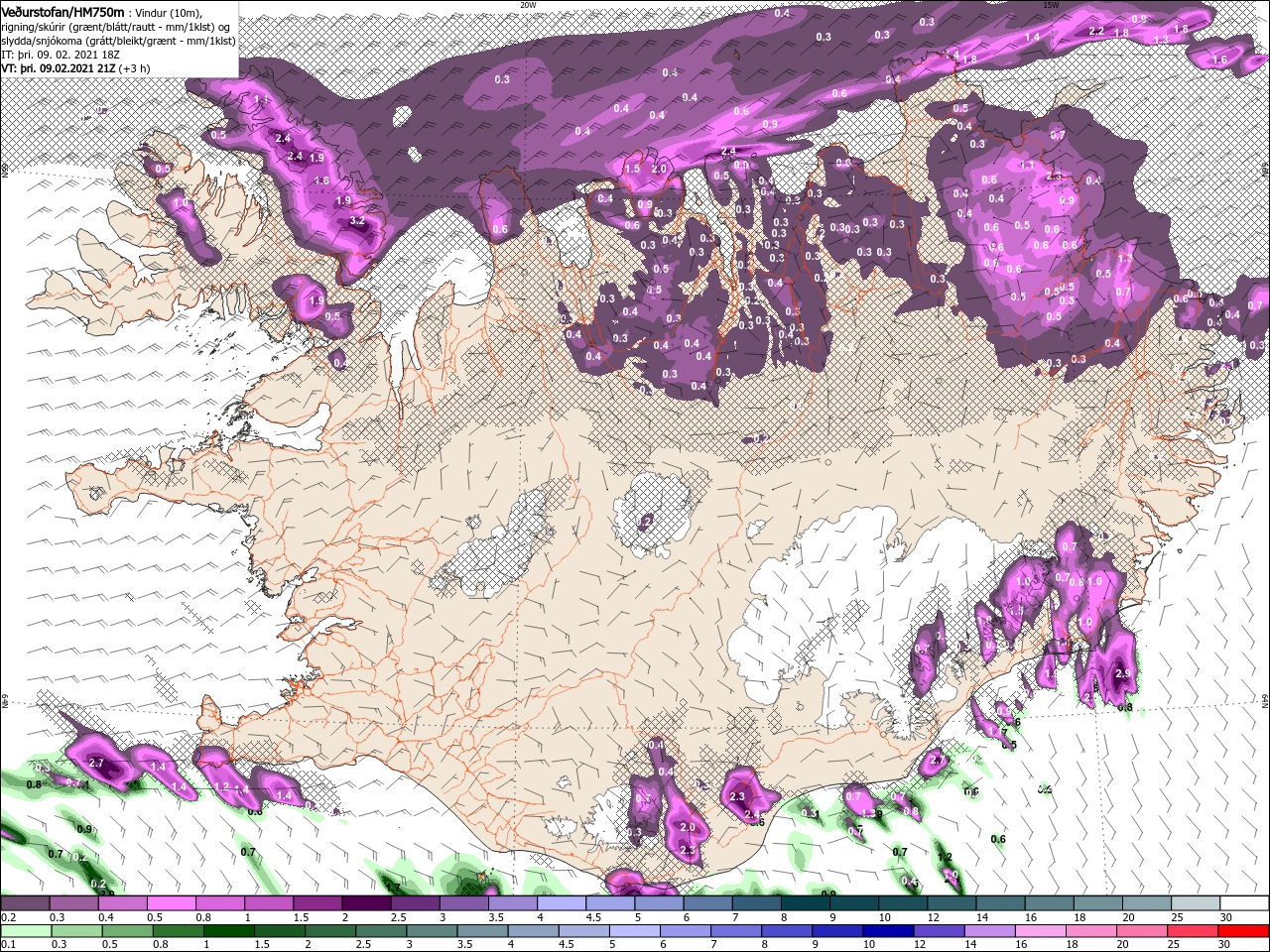Pick the pale pink 16–18 swatch in bottom legend row

[x=1040, y=931]
